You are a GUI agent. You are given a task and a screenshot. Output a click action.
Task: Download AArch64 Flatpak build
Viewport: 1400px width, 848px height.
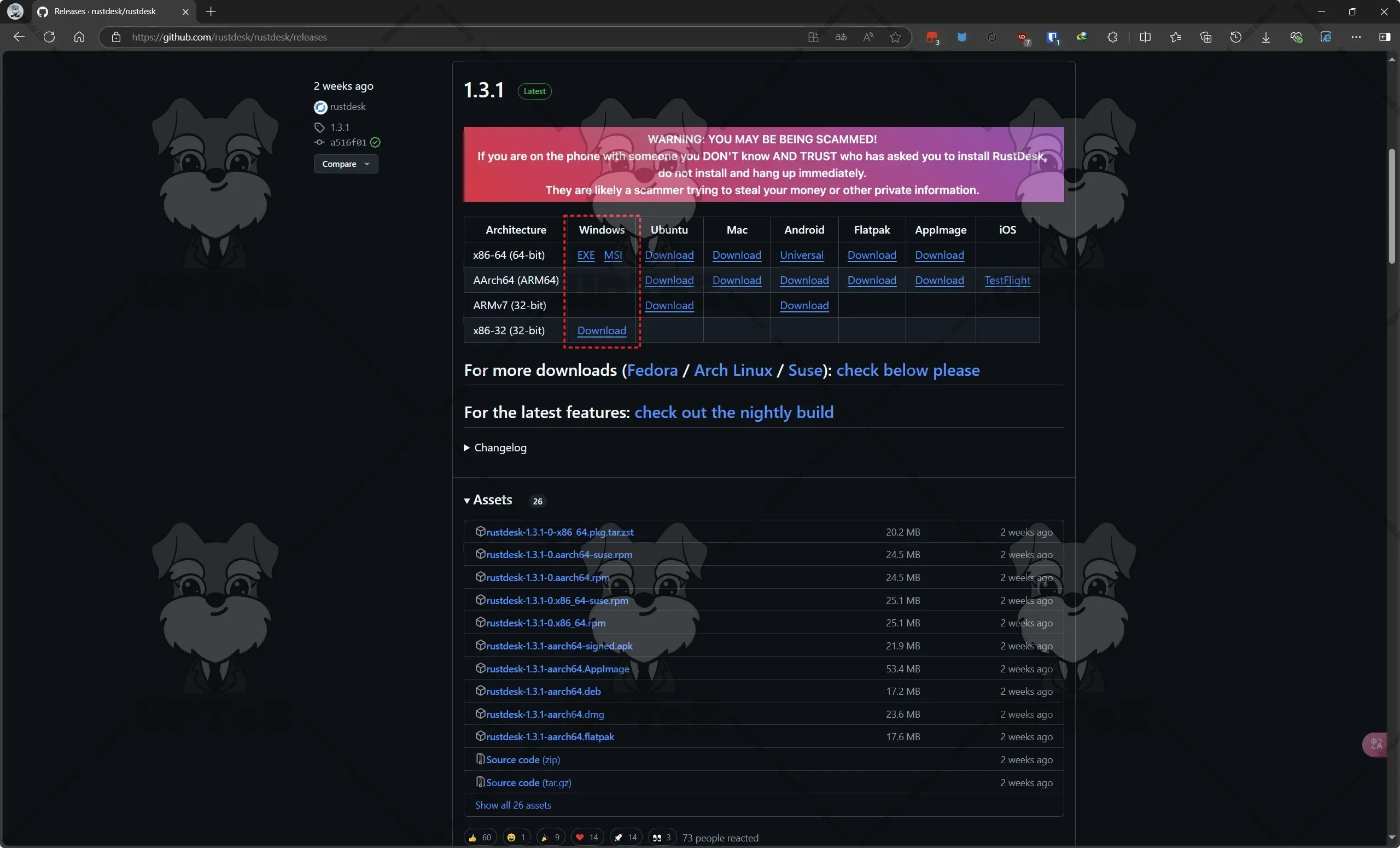coord(872,280)
